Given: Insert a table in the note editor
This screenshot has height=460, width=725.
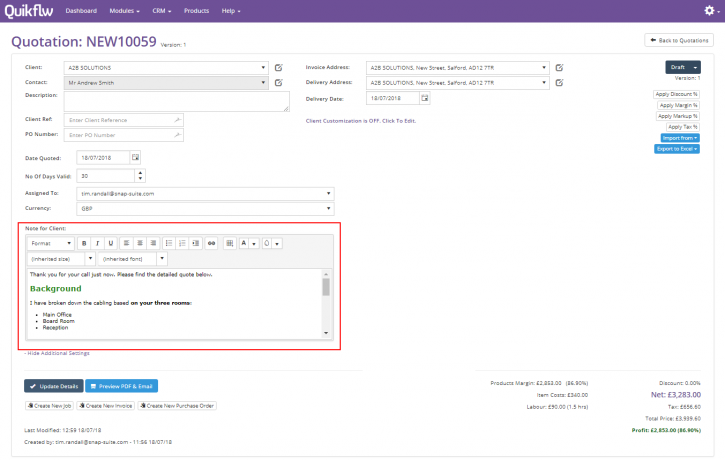Looking at the screenshot, I should [x=230, y=243].
